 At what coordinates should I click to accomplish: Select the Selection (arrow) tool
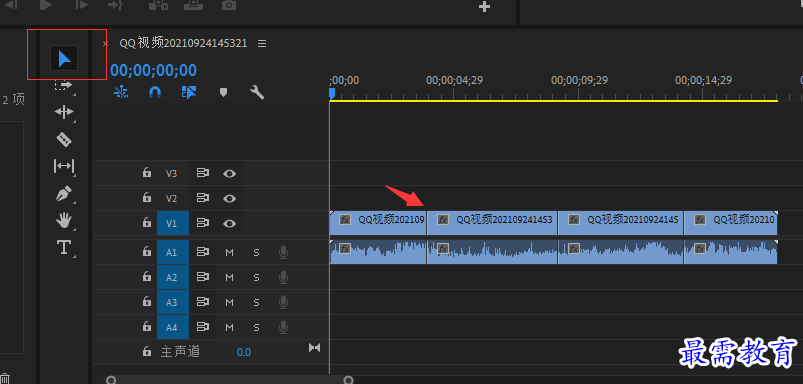coord(64,58)
